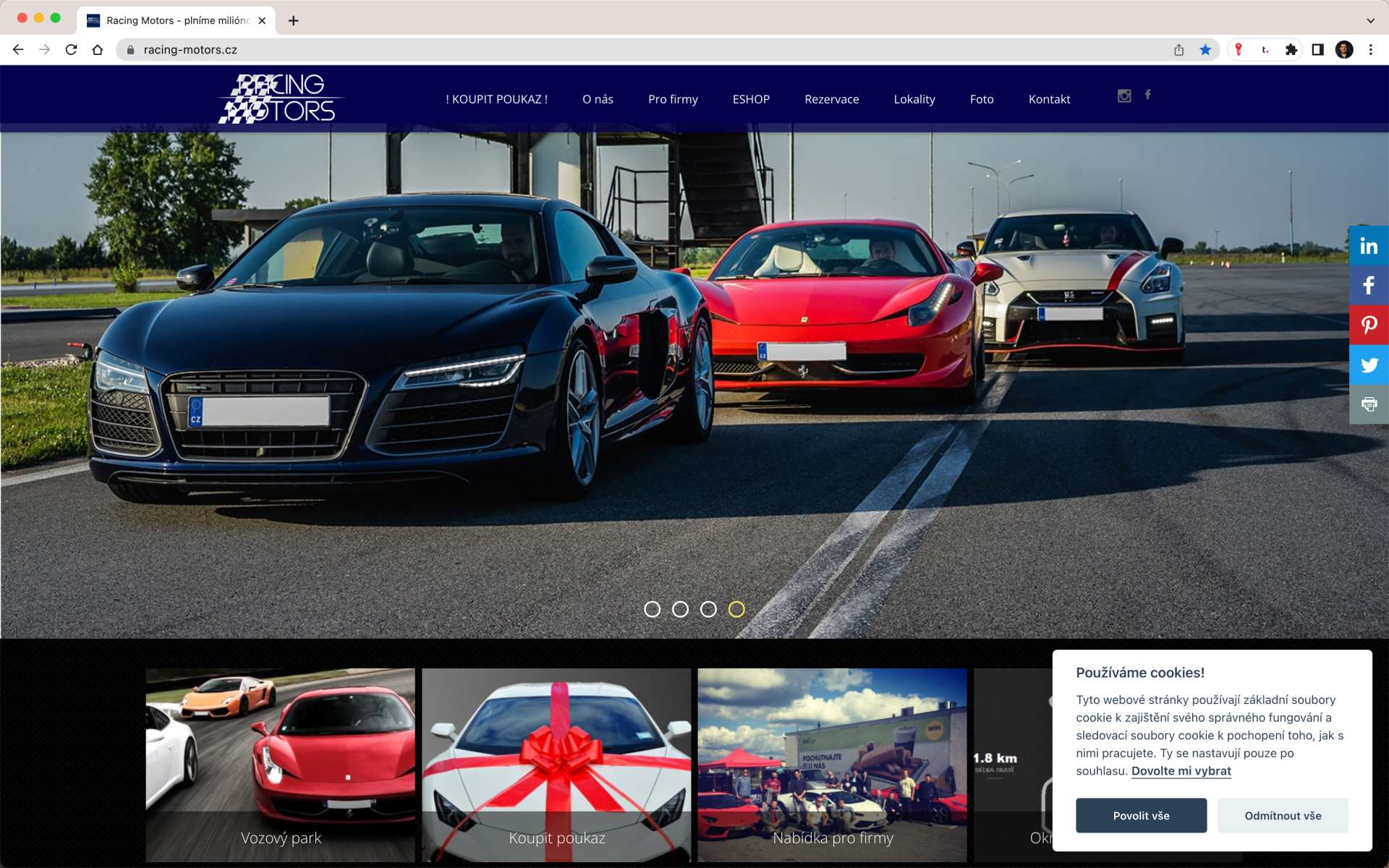
Task: Open Chrome three-dot menu
Action: (1370, 50)
